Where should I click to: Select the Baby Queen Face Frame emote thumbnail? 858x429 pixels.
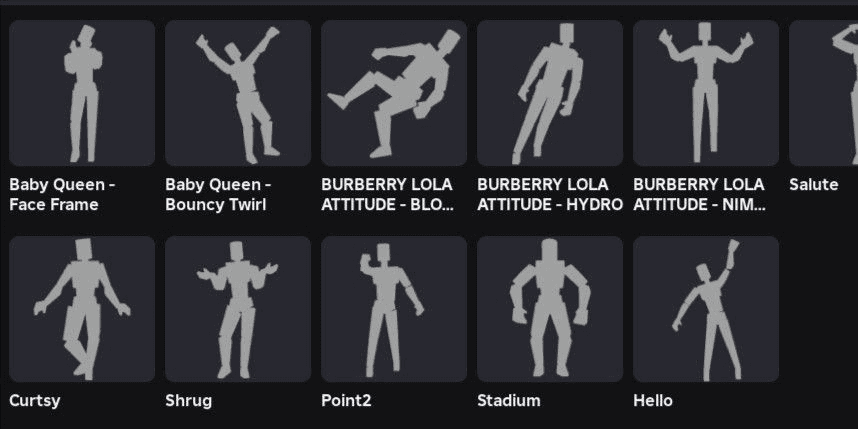tap(82, 93)
